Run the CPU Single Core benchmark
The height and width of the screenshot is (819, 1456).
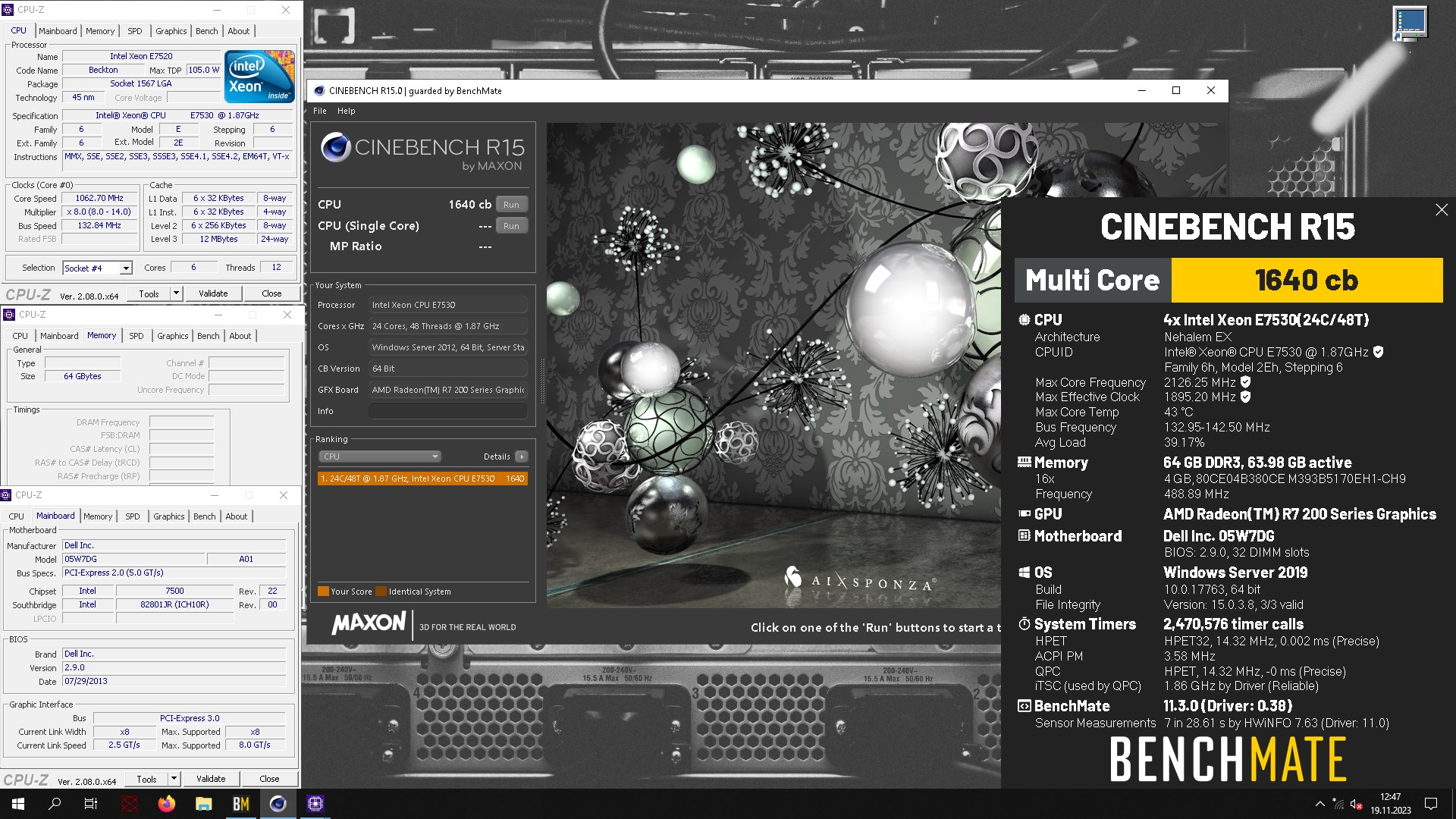coord(512,226)
